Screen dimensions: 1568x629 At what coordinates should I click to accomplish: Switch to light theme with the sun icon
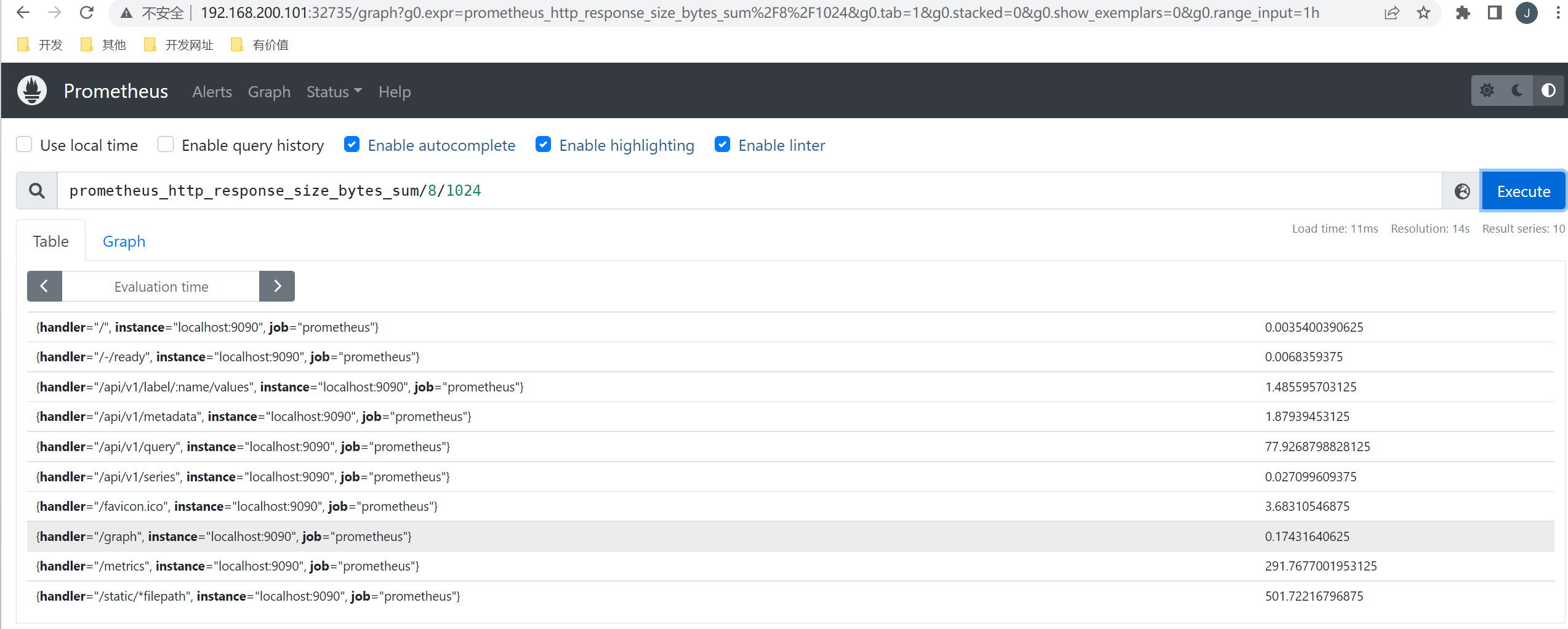coord(1487,90)
